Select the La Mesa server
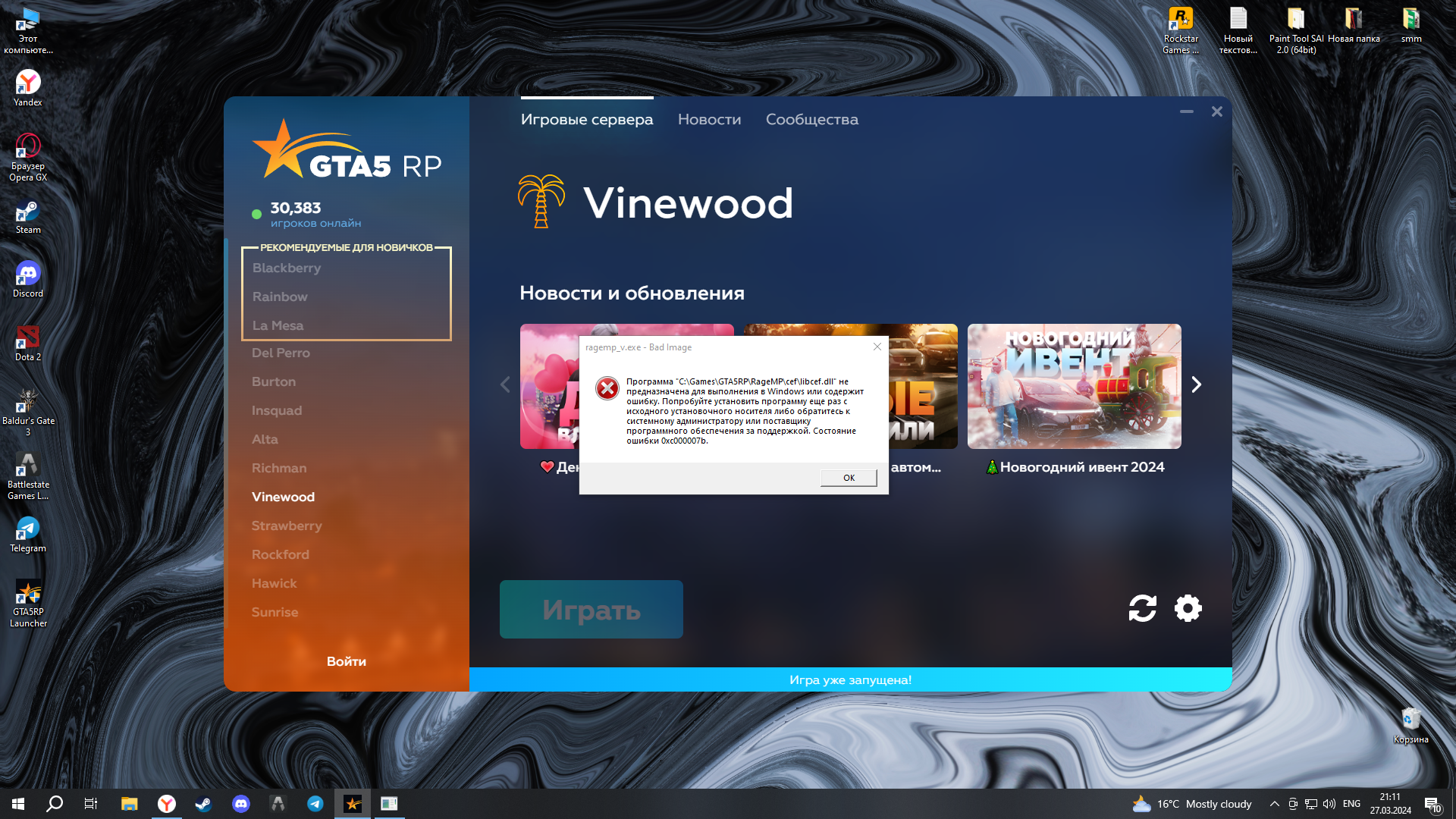The image size is (1456, 819). click(278, 325)
